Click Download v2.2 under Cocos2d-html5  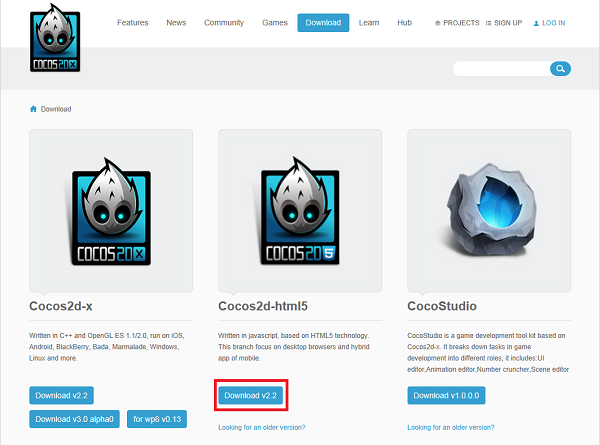[x=250, y=395]
